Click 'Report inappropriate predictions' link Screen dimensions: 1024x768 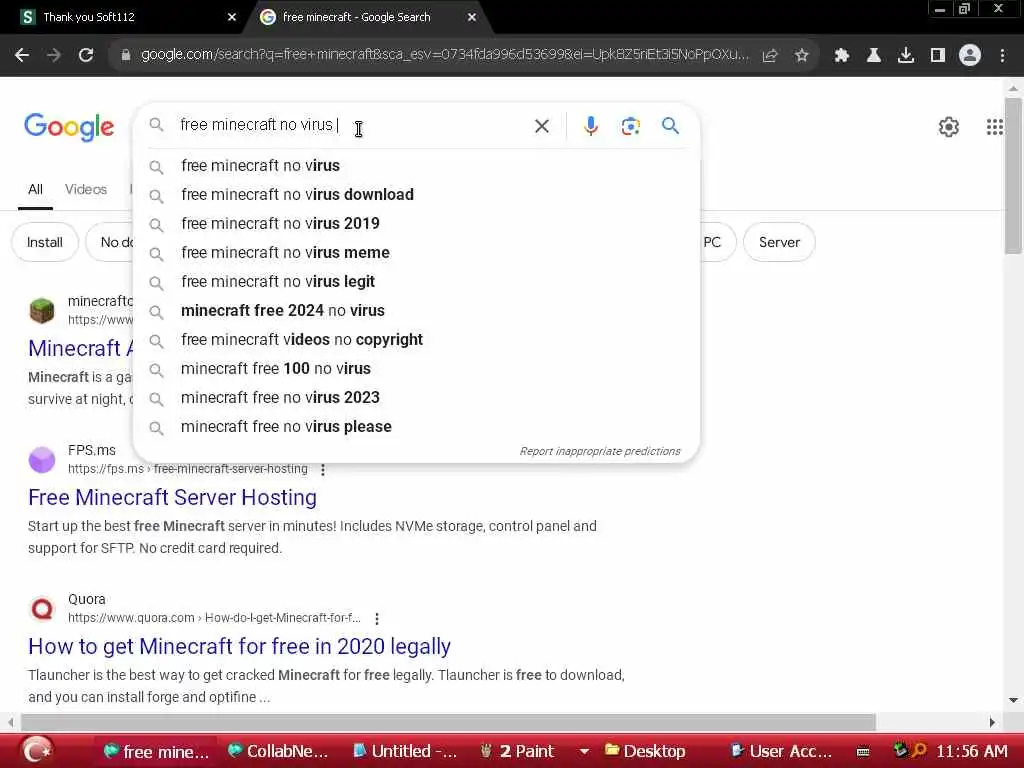600,451
